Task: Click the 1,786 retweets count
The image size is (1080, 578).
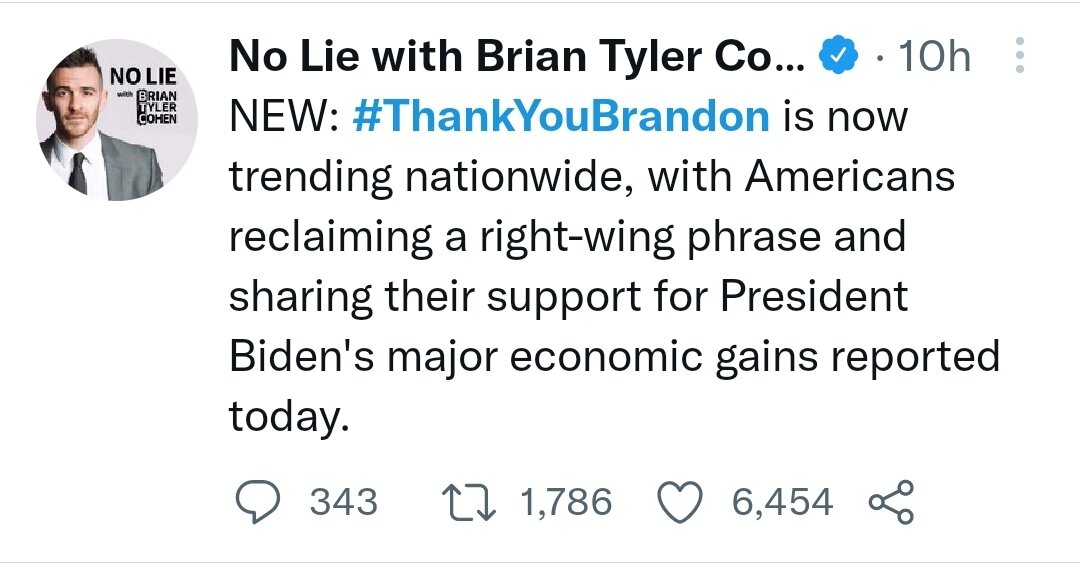Action: point(566,502)
